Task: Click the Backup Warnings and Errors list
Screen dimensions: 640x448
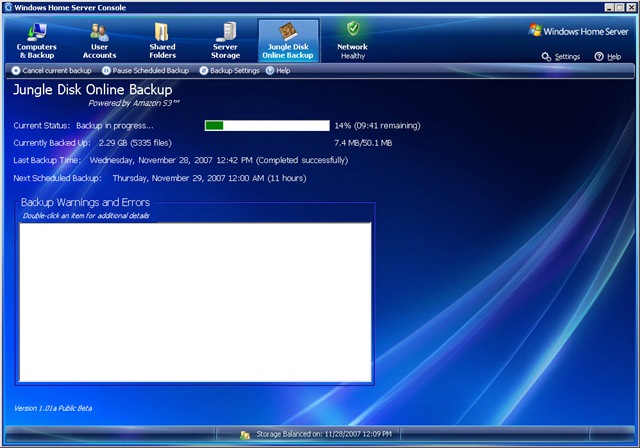Action: 195,302
